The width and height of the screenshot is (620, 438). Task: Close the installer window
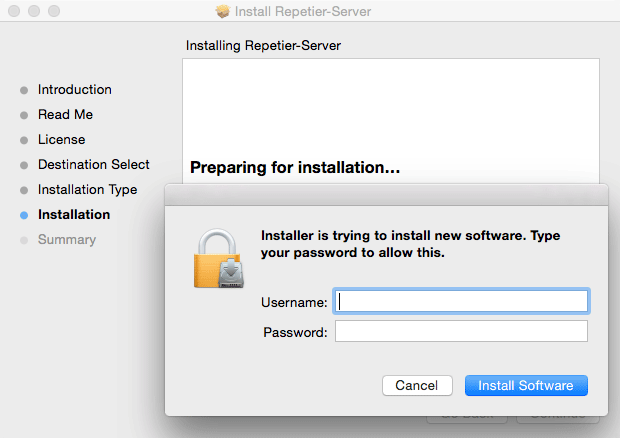point(13,12)
